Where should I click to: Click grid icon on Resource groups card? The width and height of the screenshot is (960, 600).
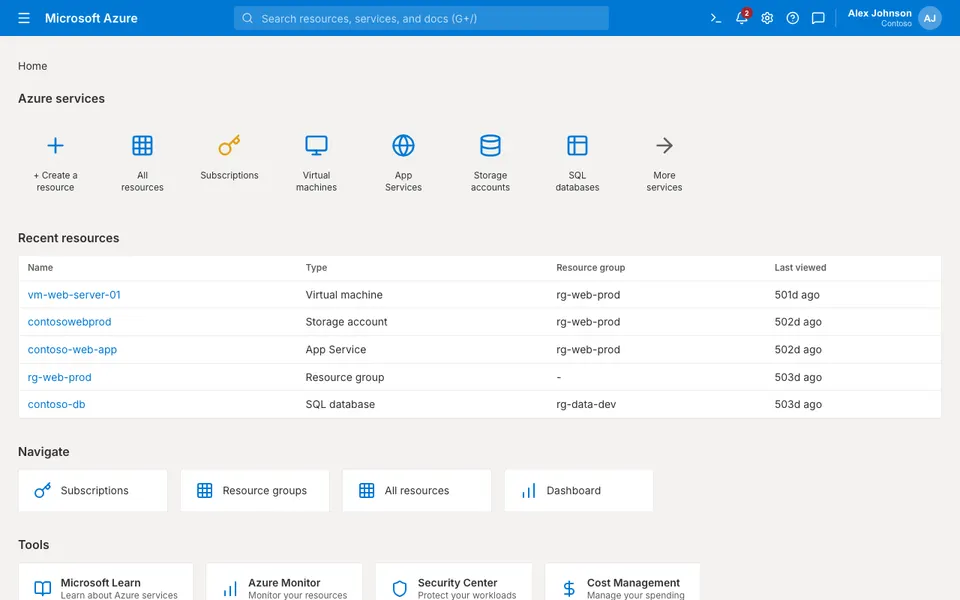(204, 490)
